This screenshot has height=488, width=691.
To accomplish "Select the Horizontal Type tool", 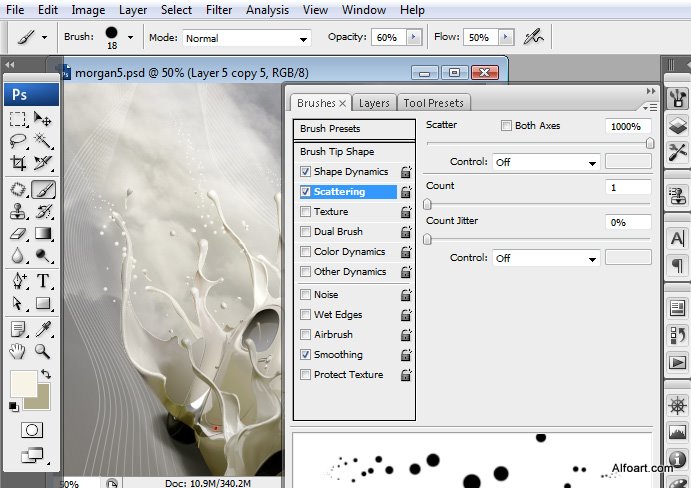I will click(43, 280).
